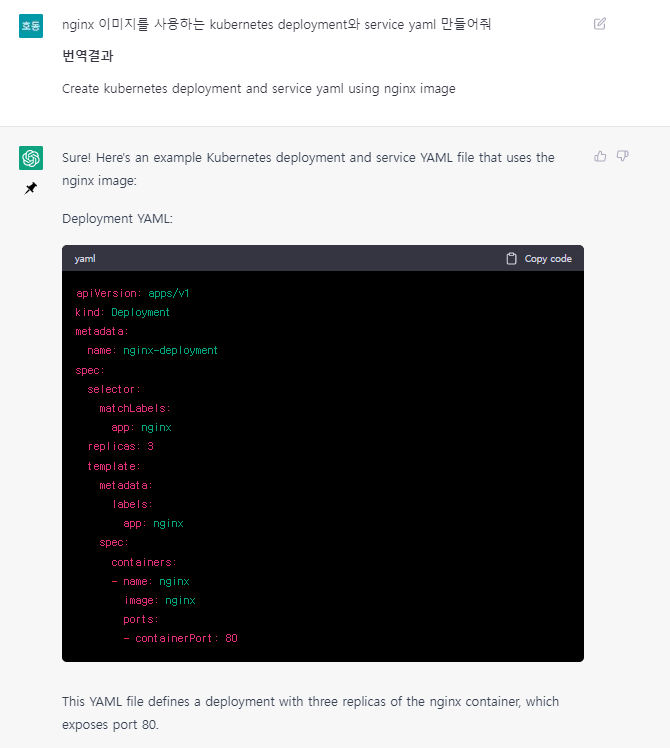This screenshot has height=748, width=670.
Task: Click the '- name: nginx' code line
Action: [x=150, y=582]
